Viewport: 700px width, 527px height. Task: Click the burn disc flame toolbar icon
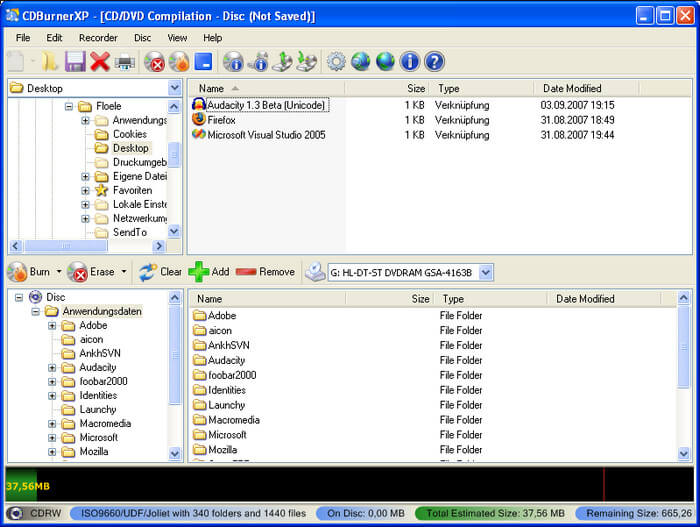[x=179, y=62]
